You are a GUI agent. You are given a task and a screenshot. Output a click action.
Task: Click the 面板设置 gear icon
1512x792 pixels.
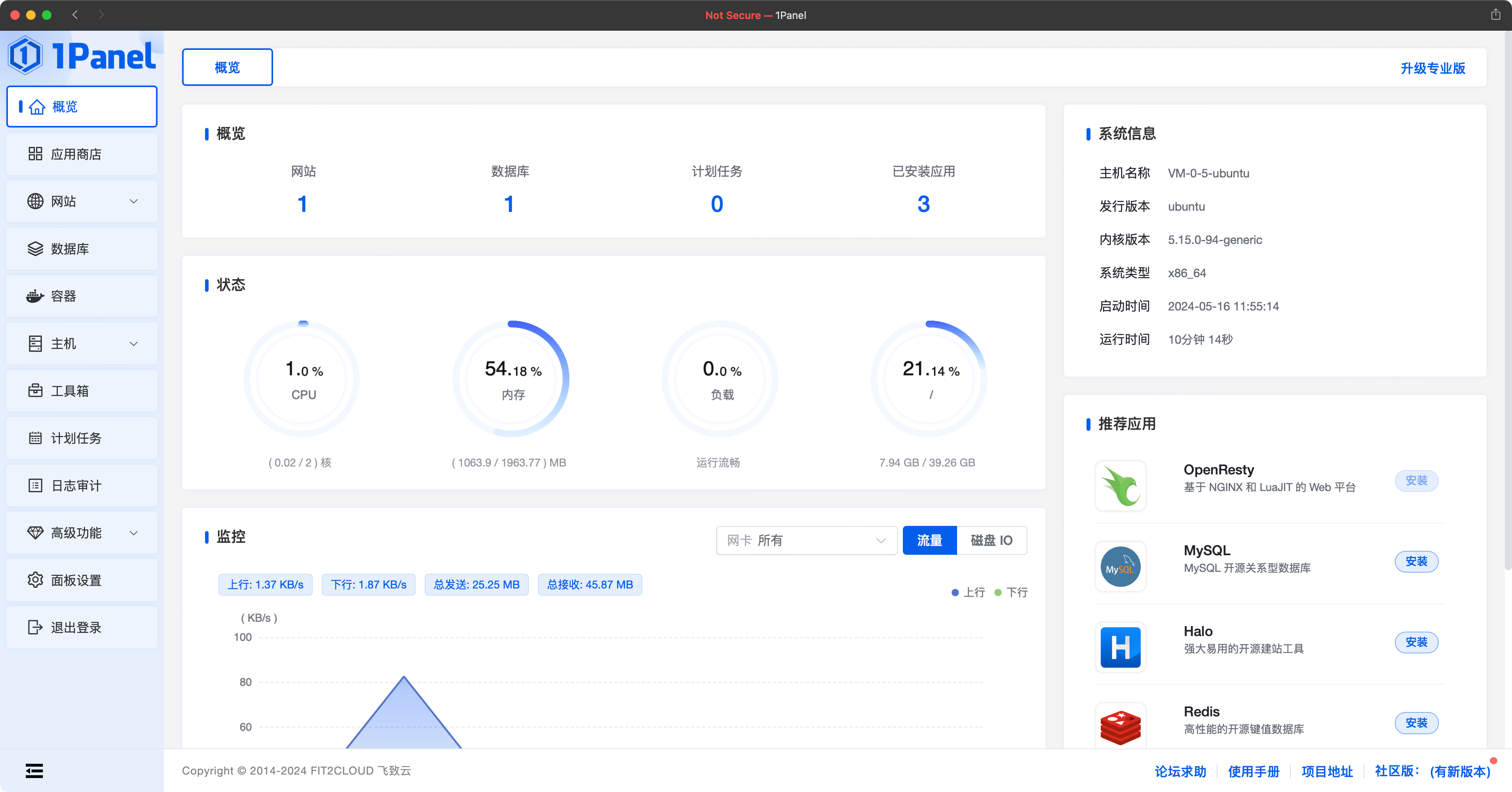pos(35,580)
